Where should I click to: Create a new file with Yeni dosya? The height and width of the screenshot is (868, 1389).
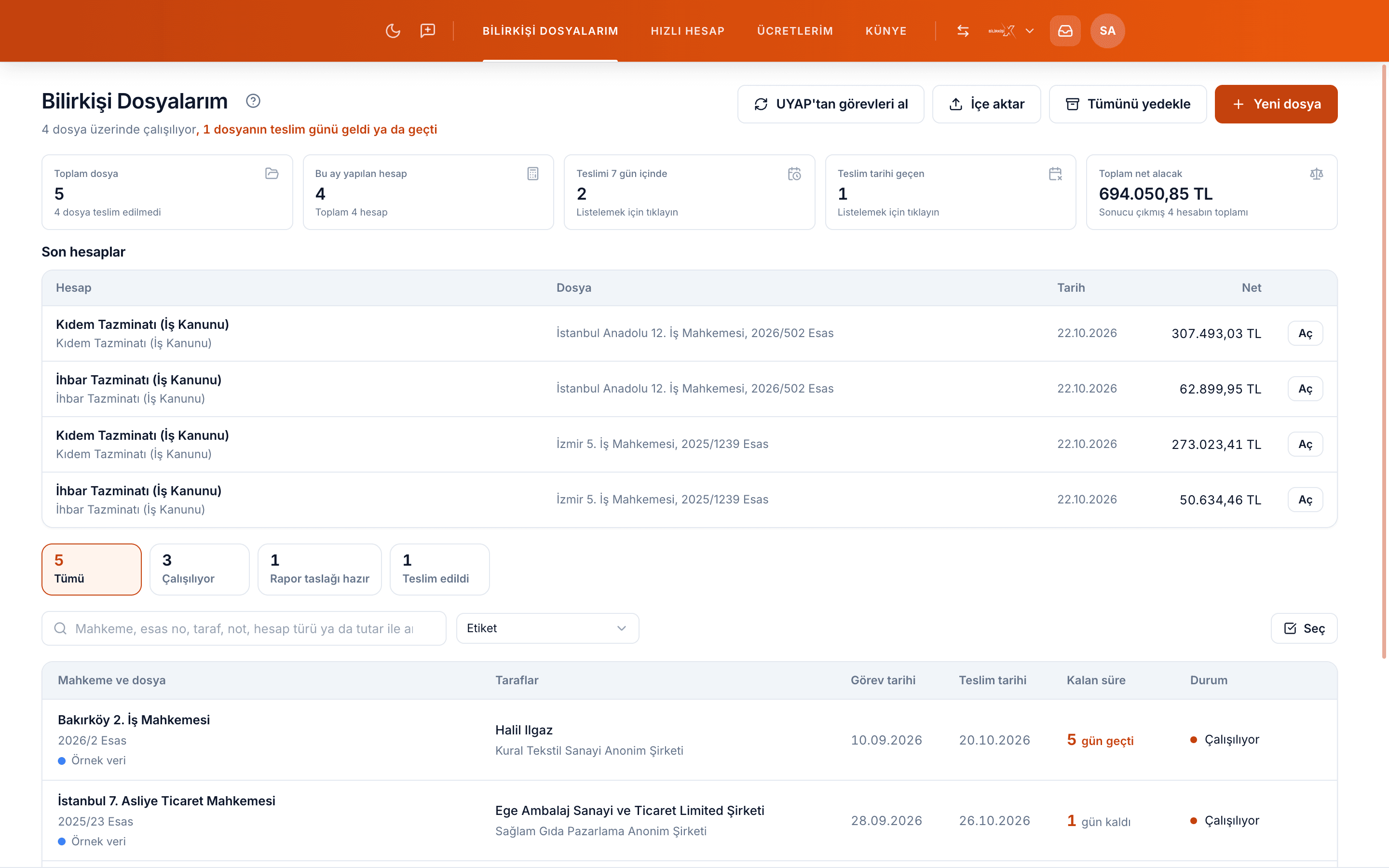(x=1276, y=104)
